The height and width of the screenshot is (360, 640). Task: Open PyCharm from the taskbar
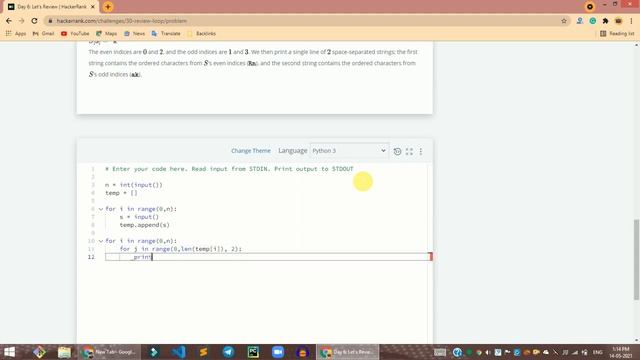coord(253,352)
